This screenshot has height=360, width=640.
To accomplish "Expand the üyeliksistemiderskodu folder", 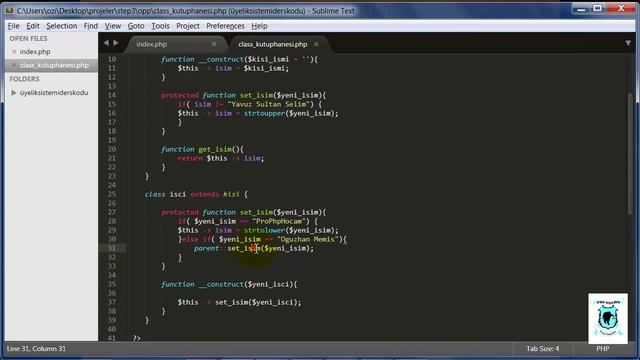I will (13, 93).
